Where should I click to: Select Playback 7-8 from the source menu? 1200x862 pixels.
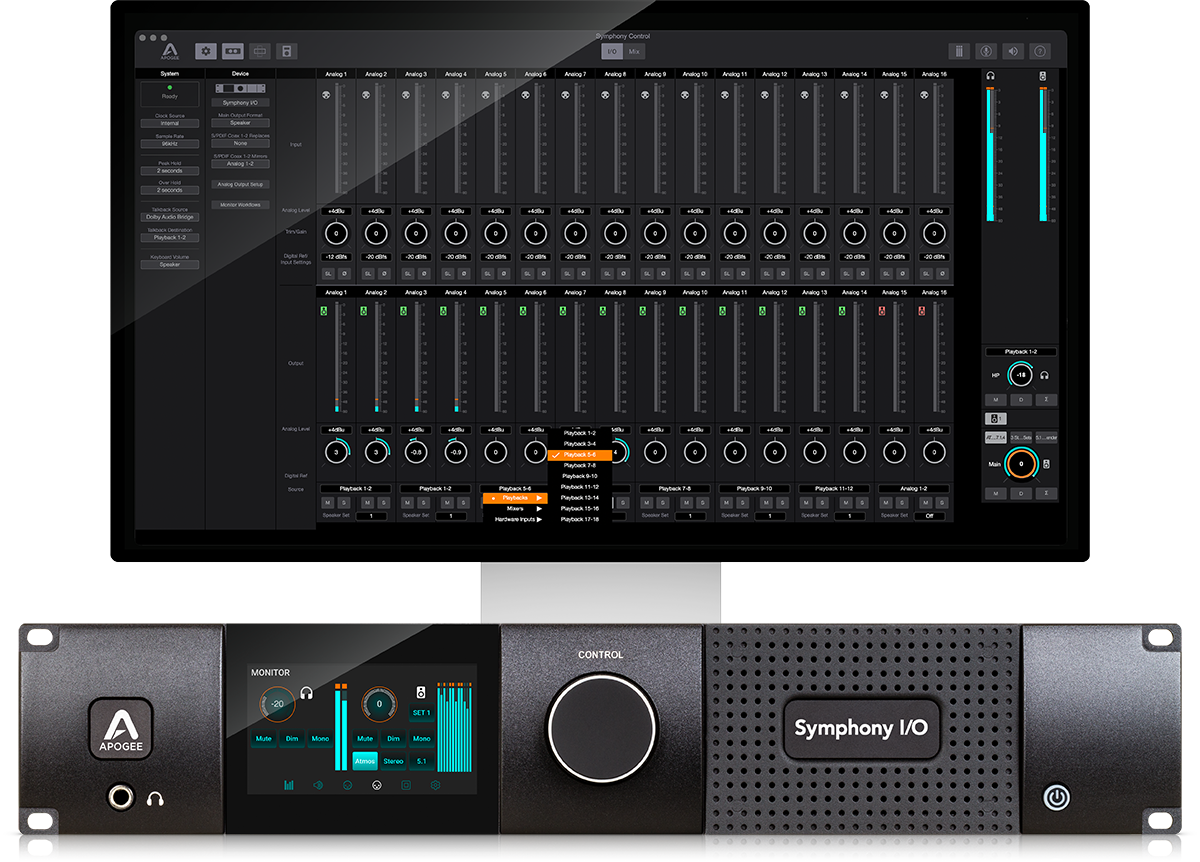(x=579, y=465)
